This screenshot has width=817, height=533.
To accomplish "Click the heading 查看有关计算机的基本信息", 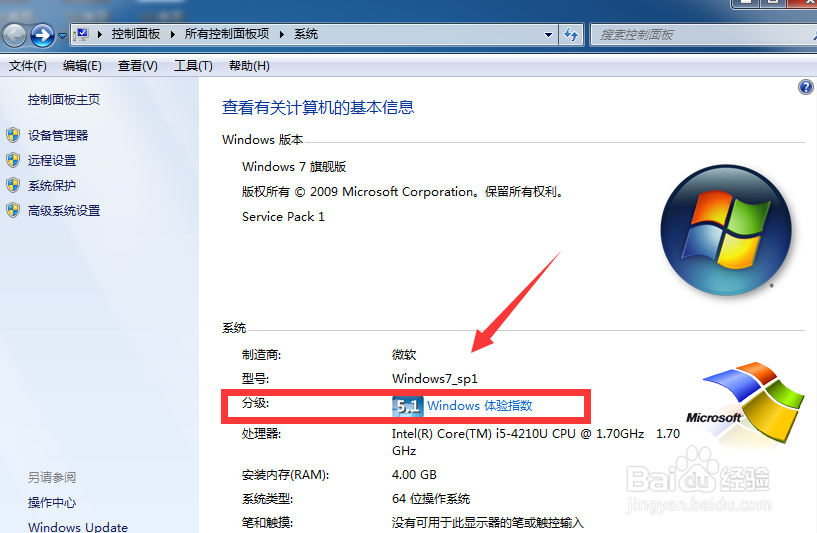I will click(x=318, y=107).
